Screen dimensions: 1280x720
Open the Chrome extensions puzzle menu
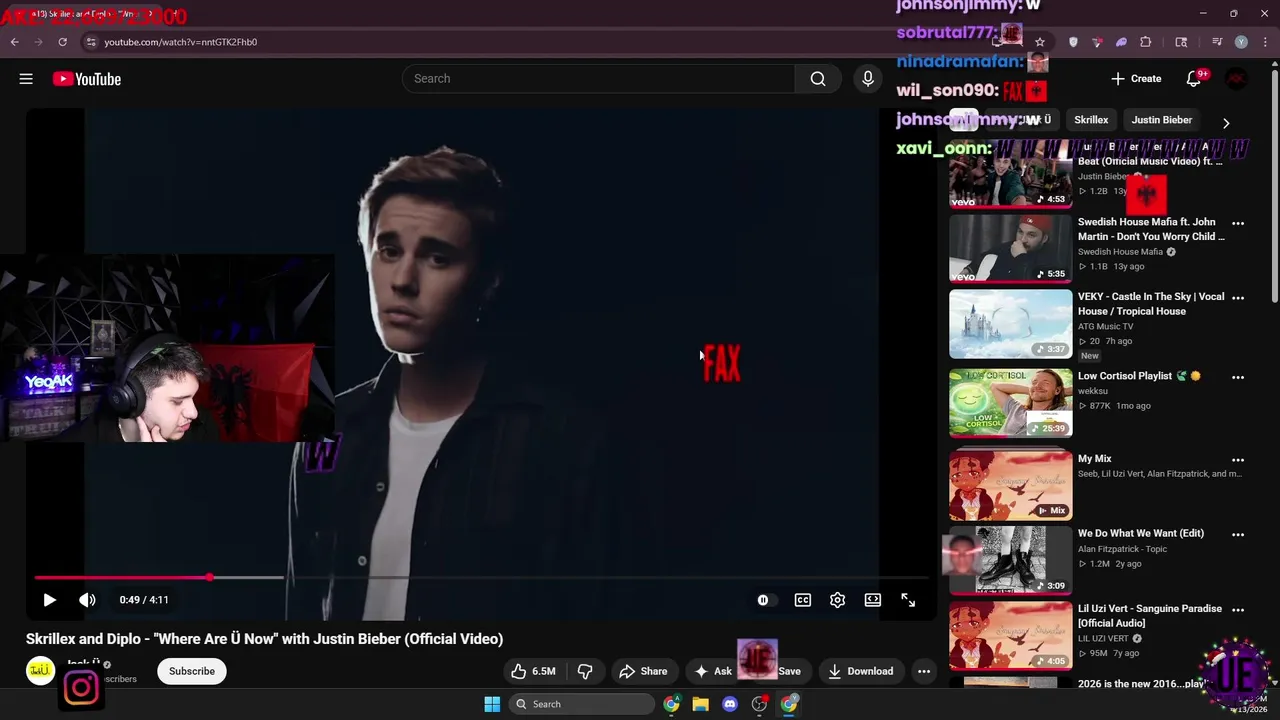pyautogui.click(x=1146, y=42)
